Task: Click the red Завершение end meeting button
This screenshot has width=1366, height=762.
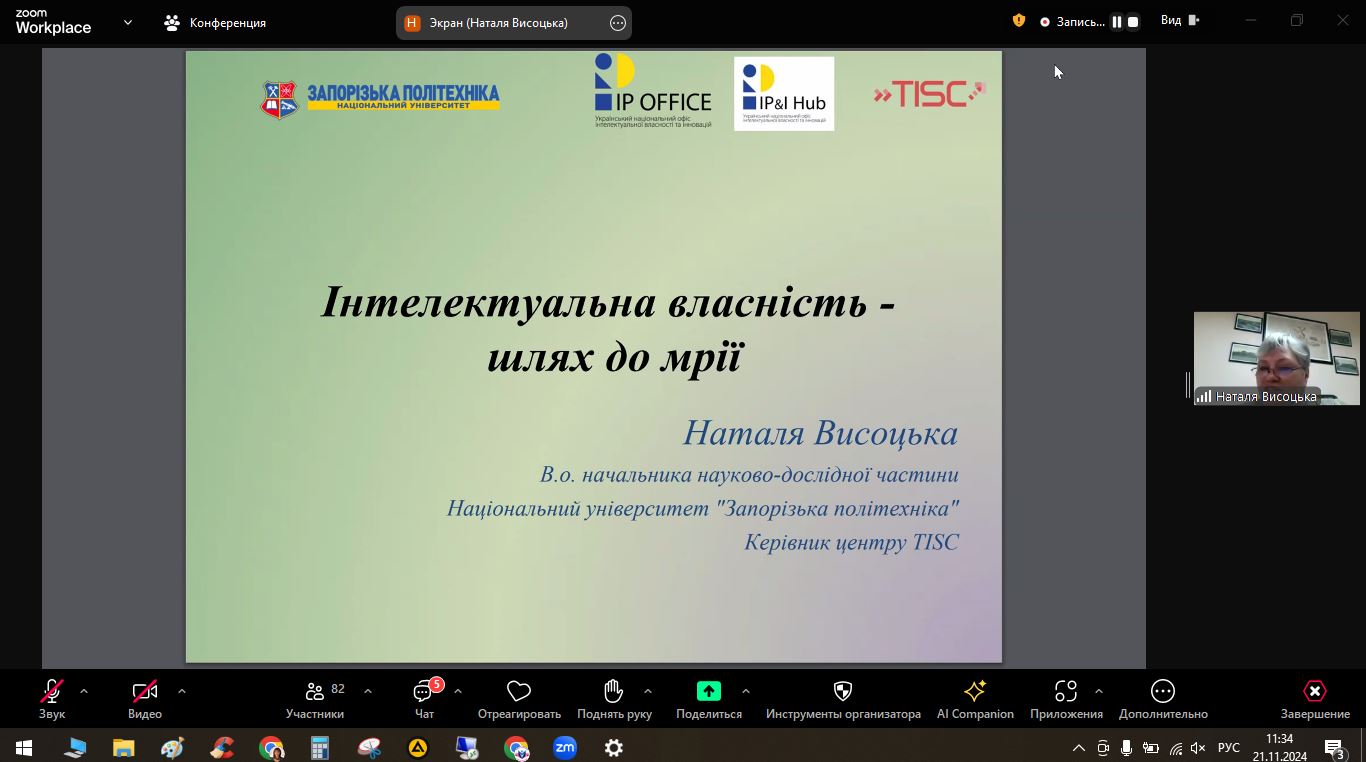Action: [x=1314, y=692]
